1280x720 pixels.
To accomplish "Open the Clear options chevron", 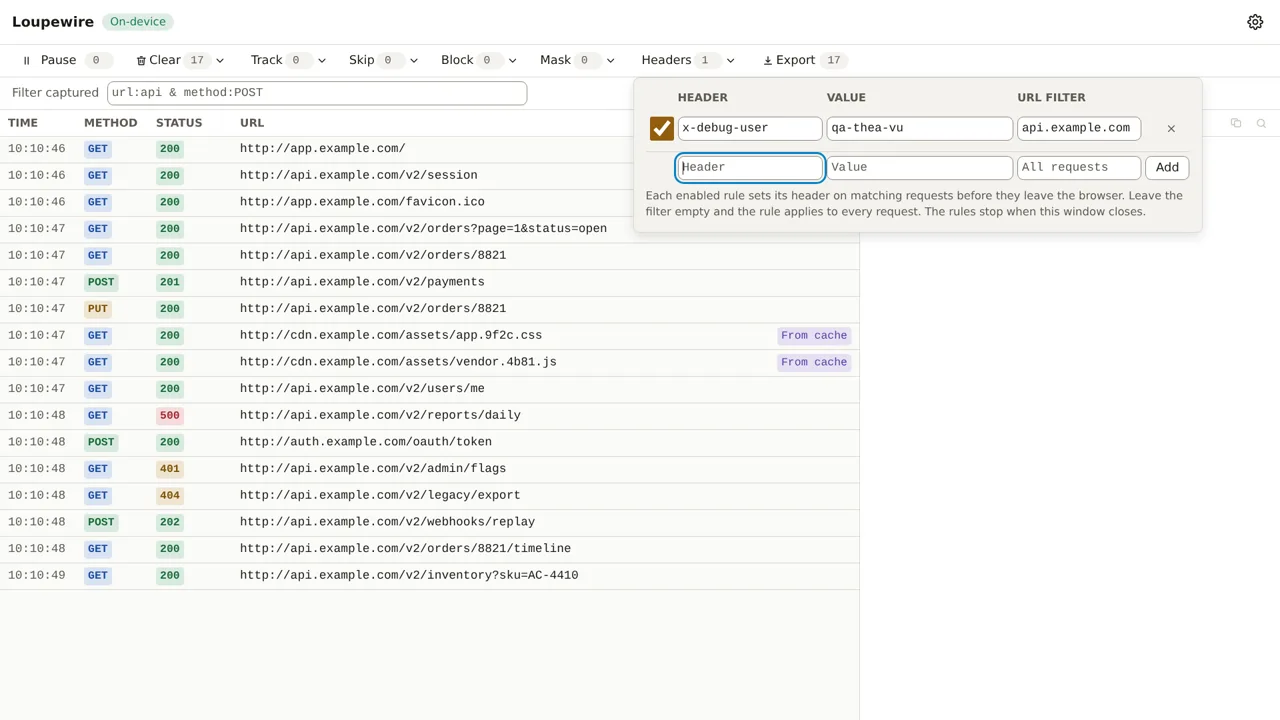I will tap(220, 60).
